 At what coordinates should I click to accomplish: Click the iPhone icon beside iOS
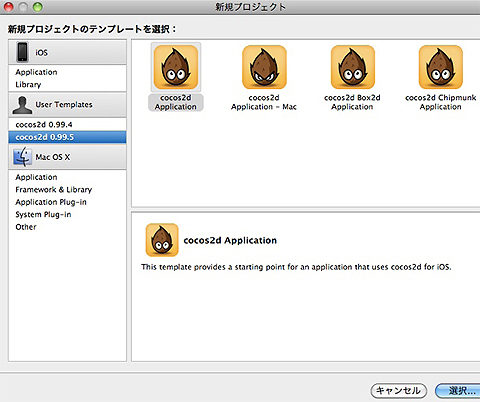(x=22, y=52)
